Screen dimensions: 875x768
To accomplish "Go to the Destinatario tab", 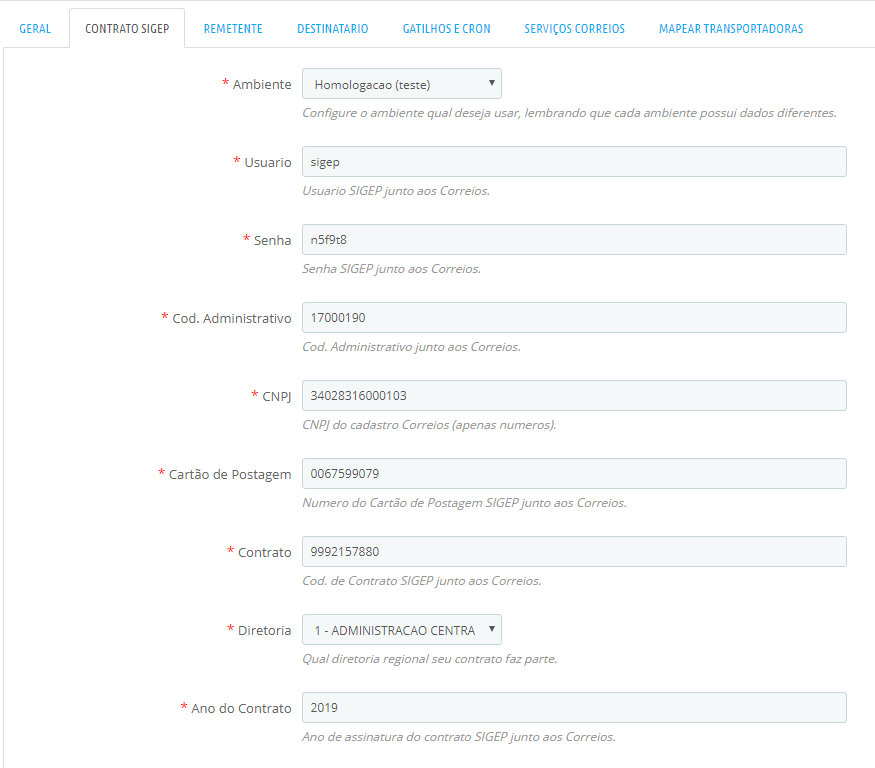I will coord(332,29).
